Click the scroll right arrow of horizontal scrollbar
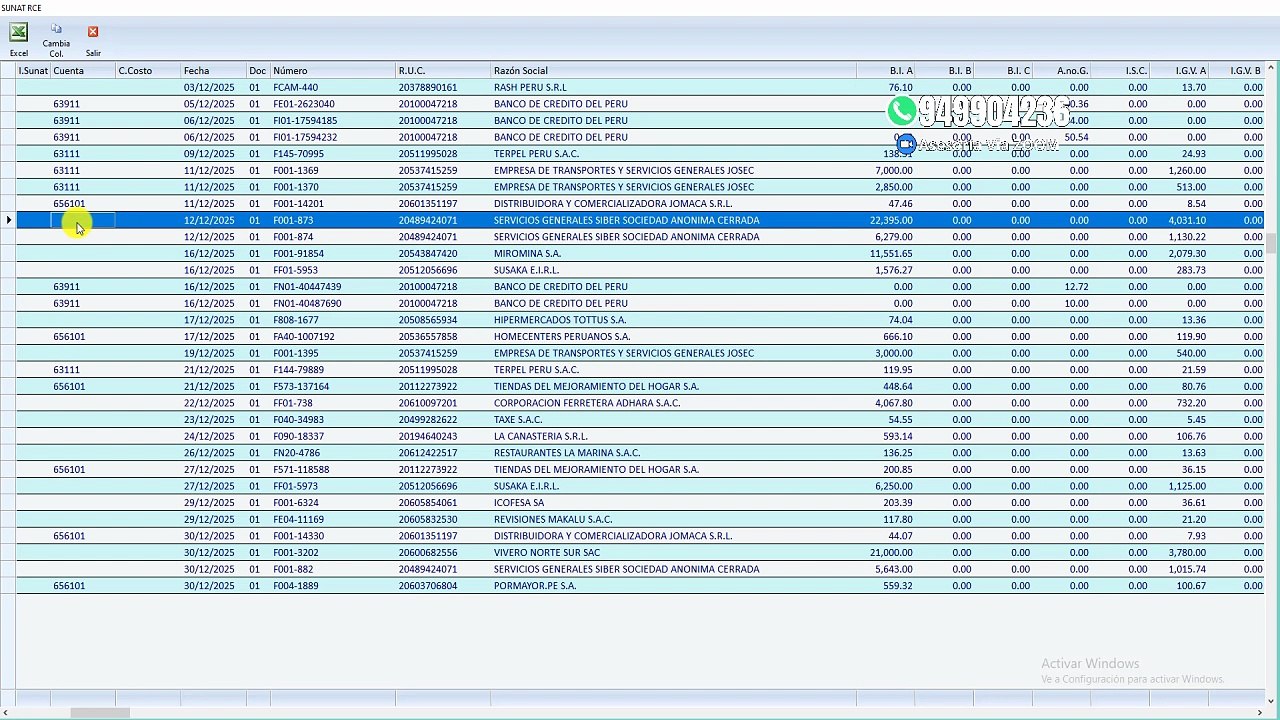This screenshot has height=720, width=1280. click(1259, 713)
